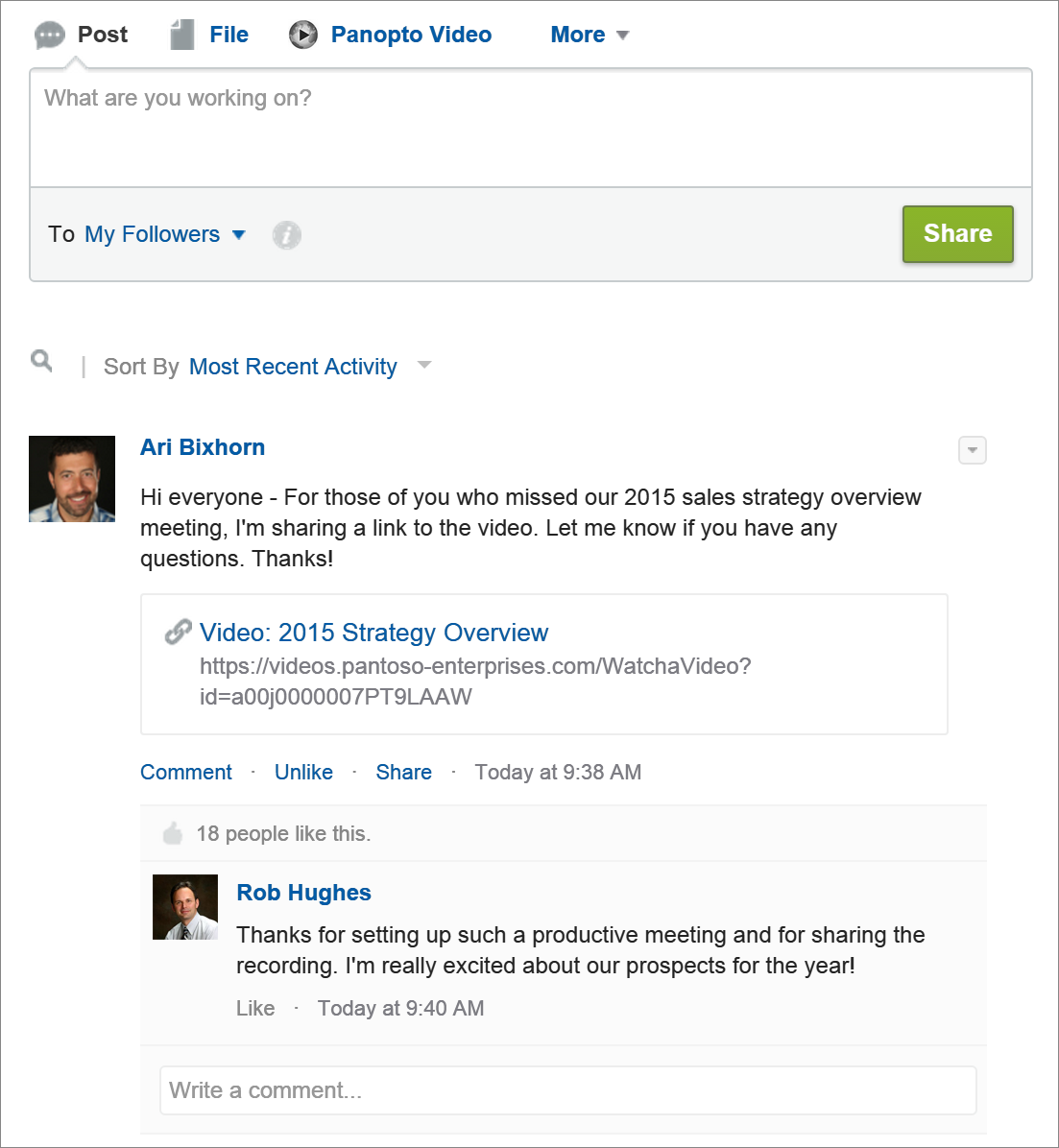This screenshot has width=1059, height=1148.
Task: Click the Panopto Video play icon
Action: pos(302,35)
